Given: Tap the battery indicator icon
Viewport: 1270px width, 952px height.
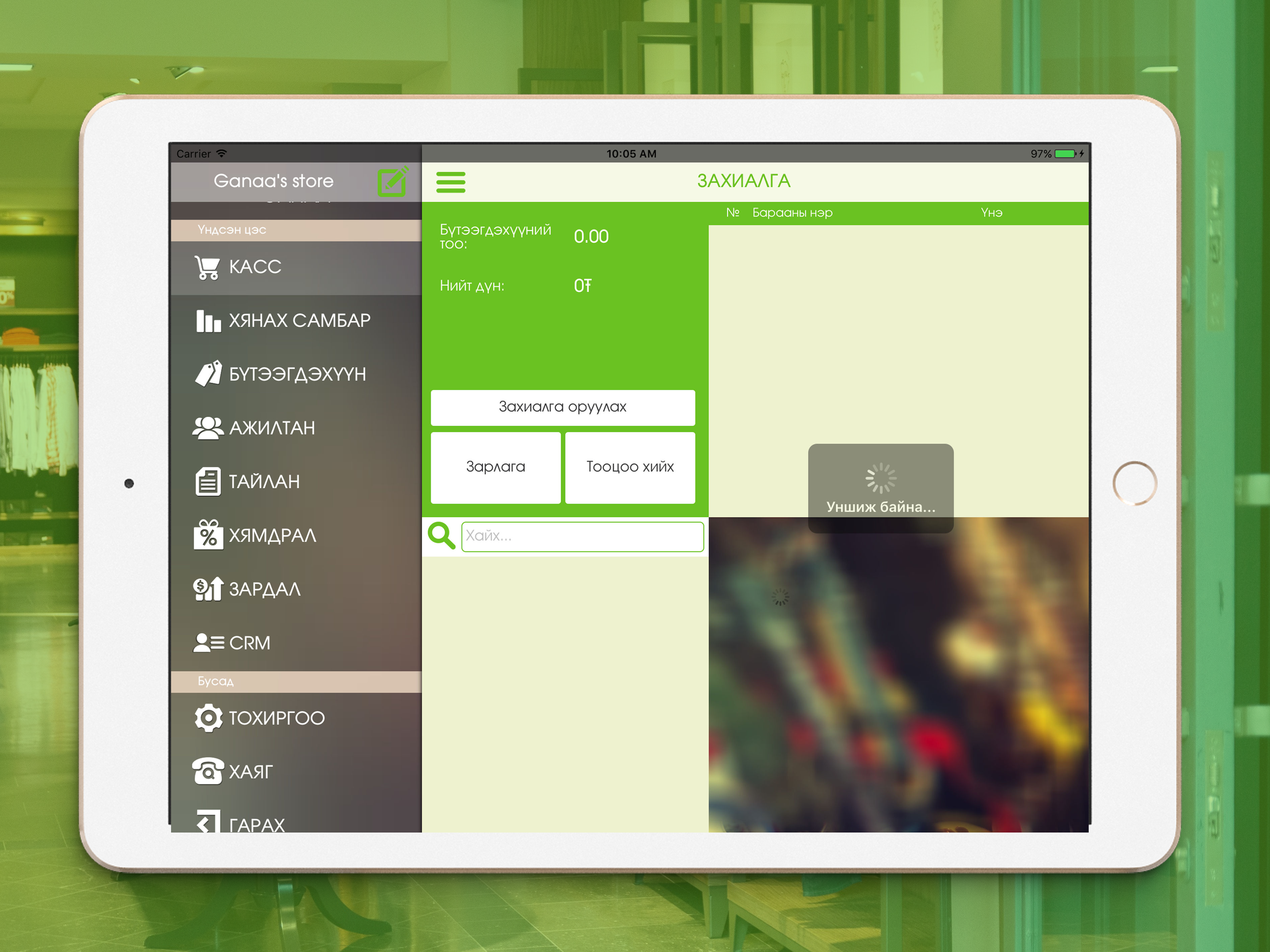Looking at the screenshot, I should click(x=1065, y=154).
